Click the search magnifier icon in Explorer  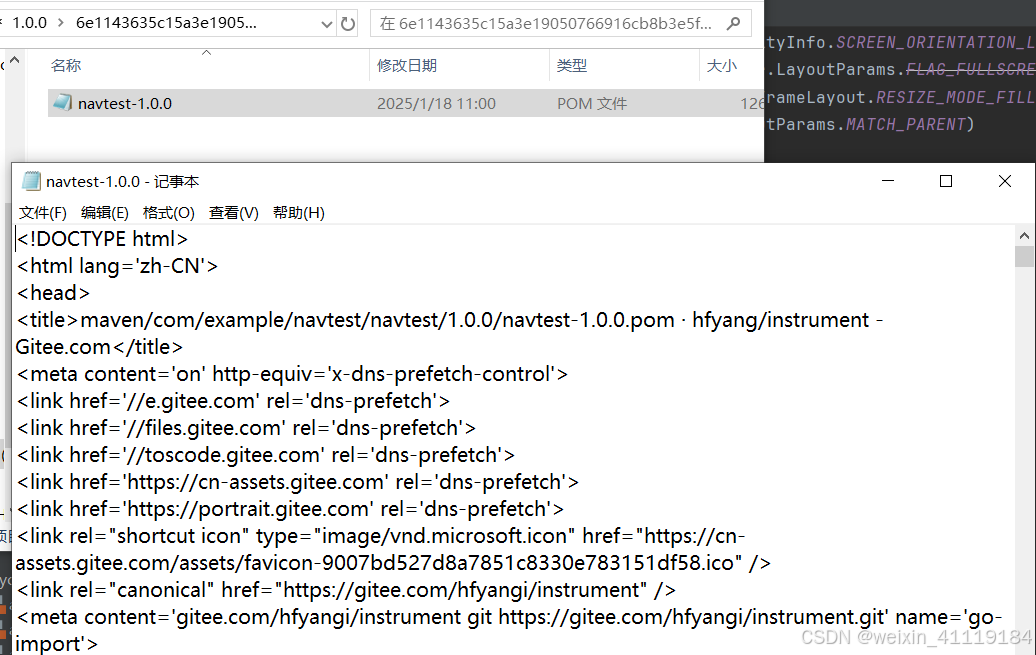[x=733, y=24]
